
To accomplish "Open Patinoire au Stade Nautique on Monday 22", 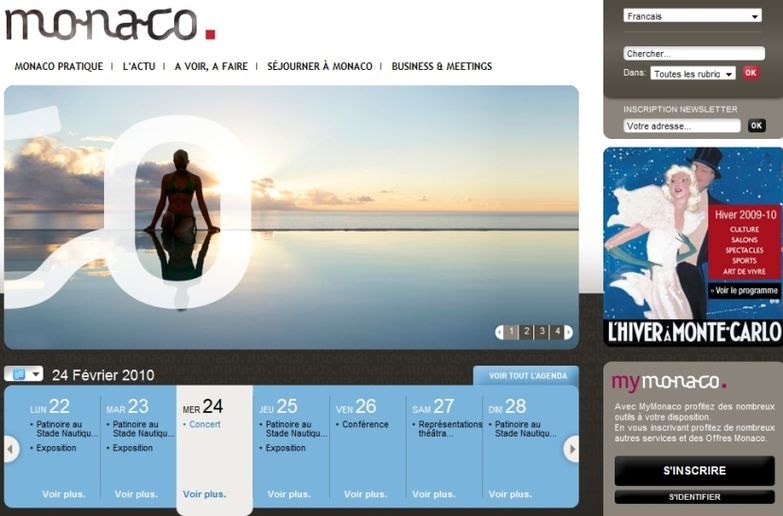I will point(67,429).
